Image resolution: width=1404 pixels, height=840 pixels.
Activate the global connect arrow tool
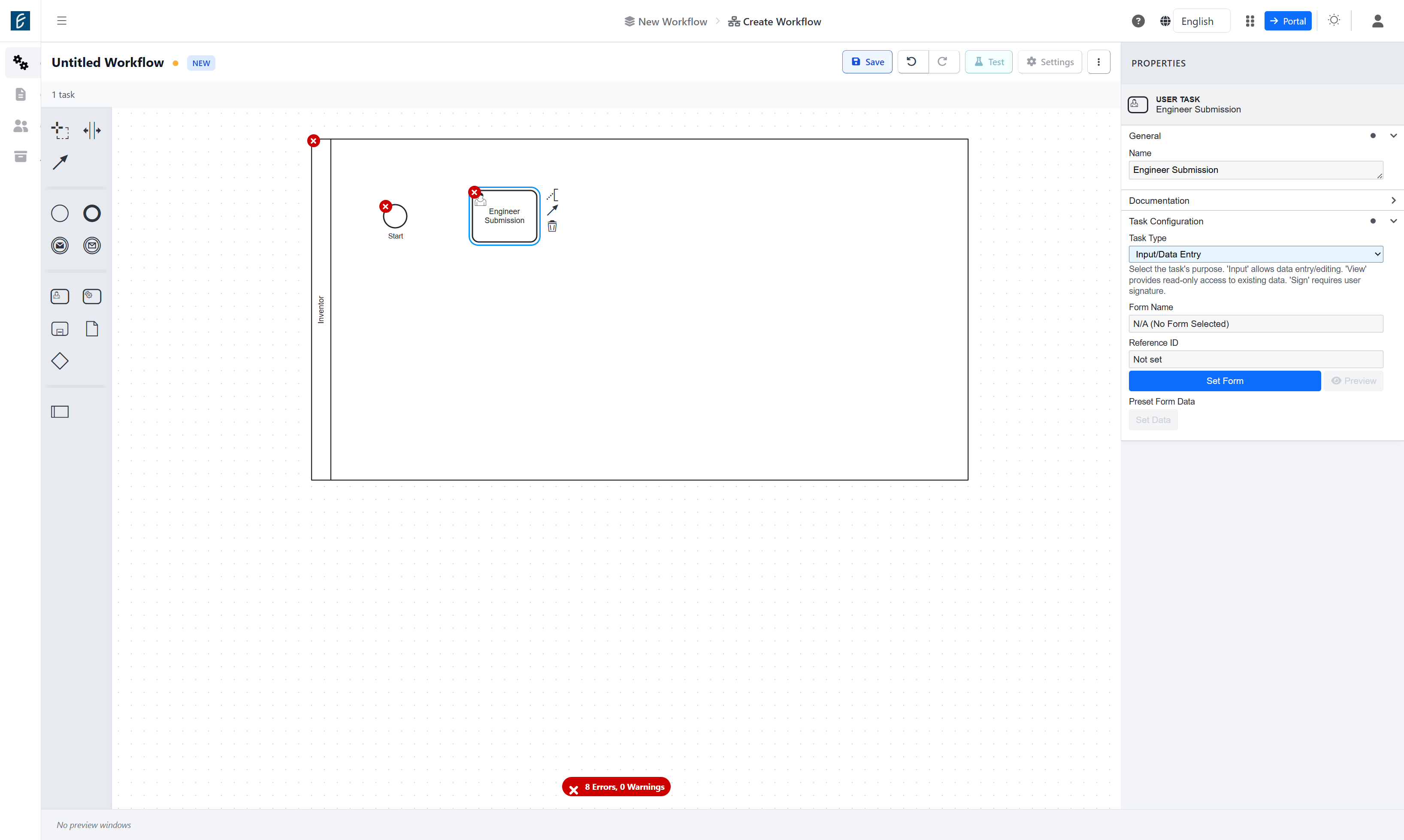click(x=60, y=163)
